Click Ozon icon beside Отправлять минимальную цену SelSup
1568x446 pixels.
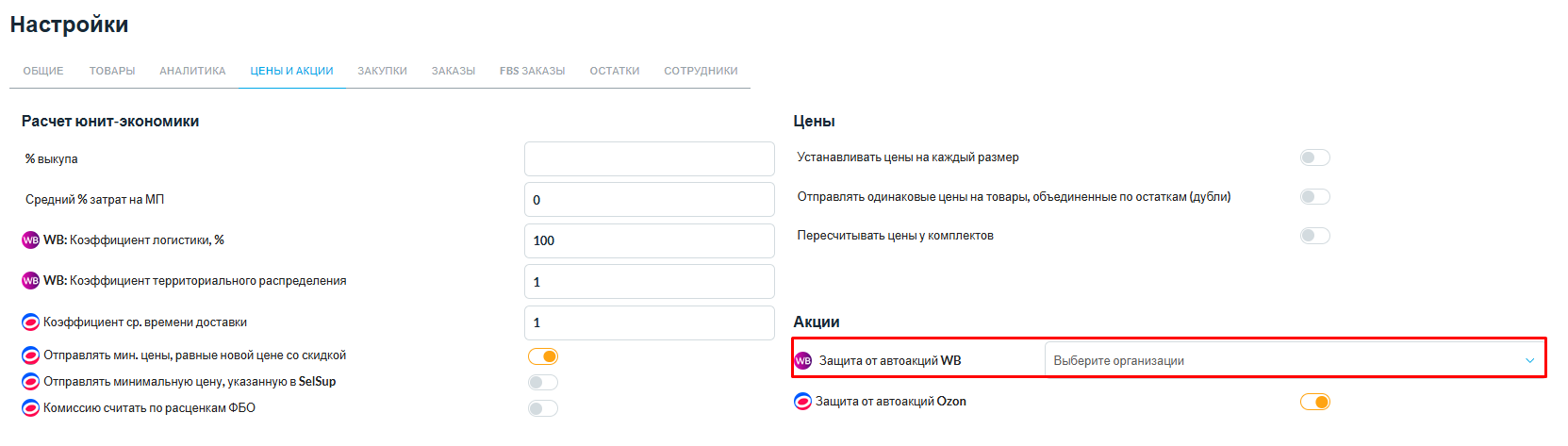pos(30,382)
